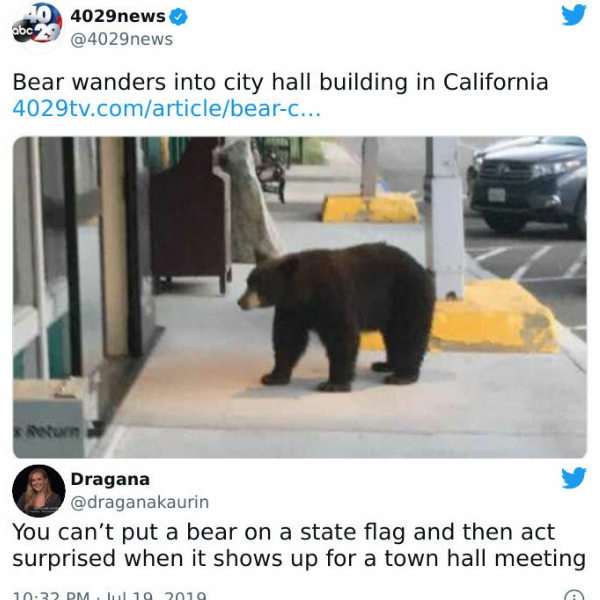Click Dragana's reply text about state flag

[299, 545]
